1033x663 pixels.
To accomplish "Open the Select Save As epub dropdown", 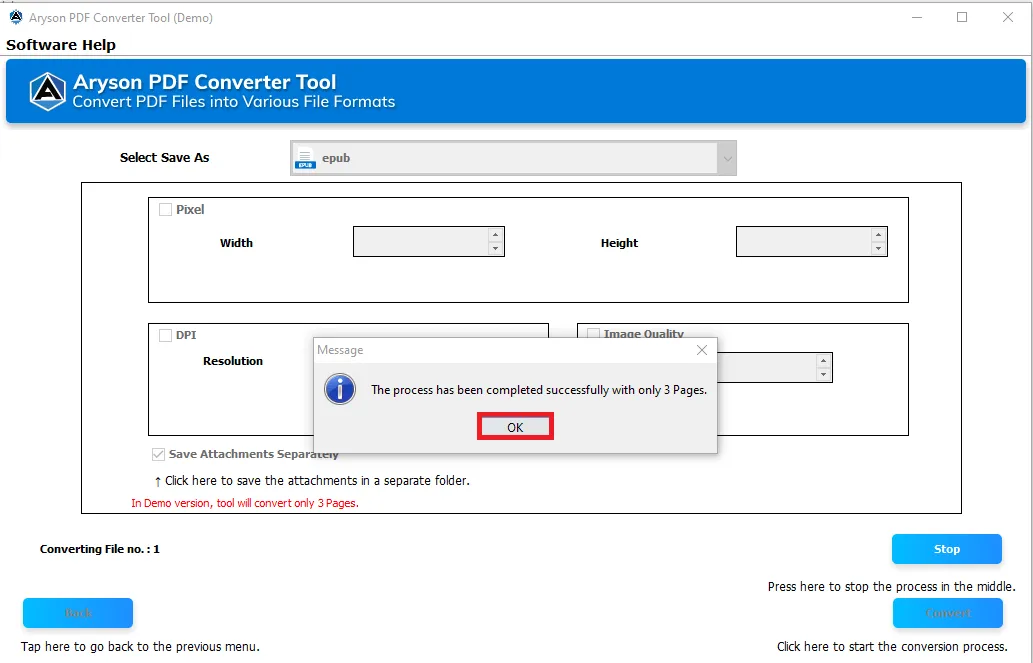I will click(513, 158).
